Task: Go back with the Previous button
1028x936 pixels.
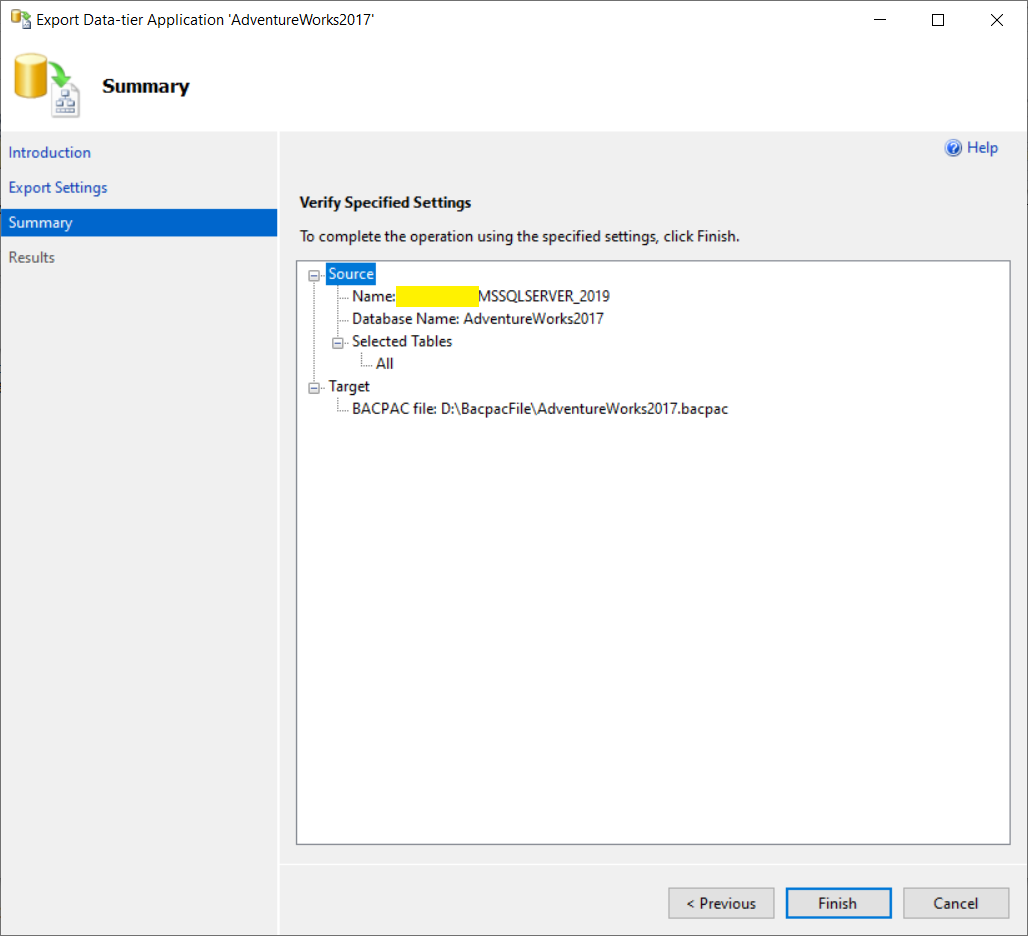Action: coord(721,903)
